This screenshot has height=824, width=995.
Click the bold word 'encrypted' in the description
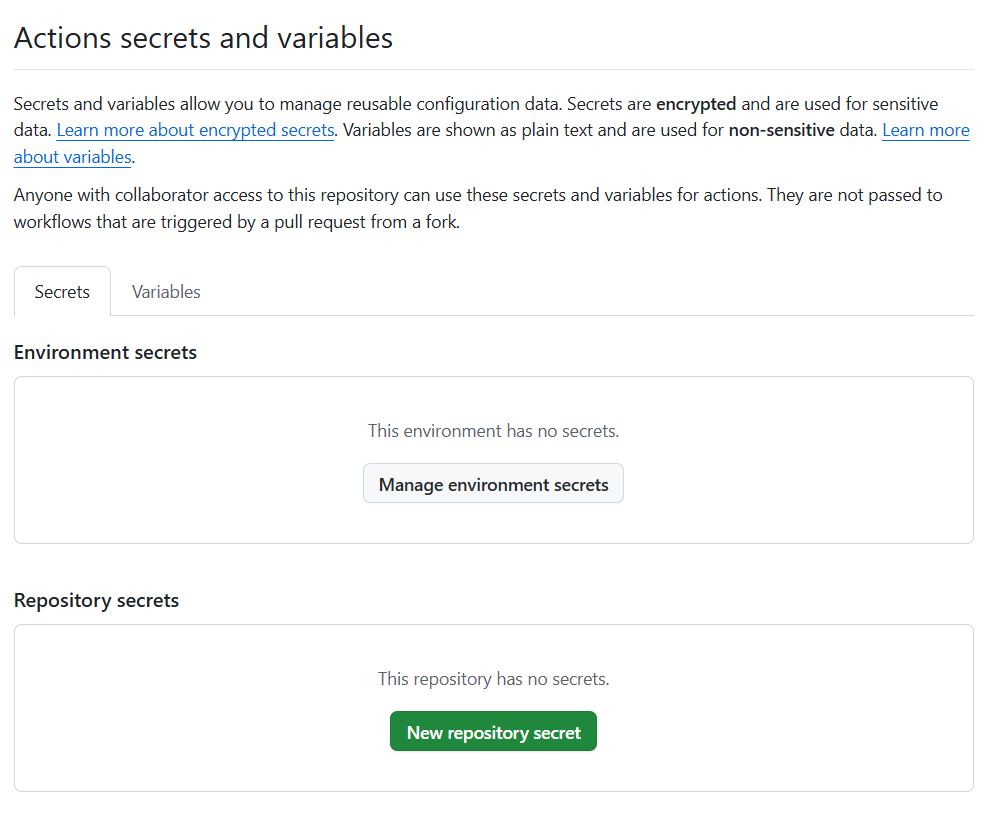pos(696,104)
